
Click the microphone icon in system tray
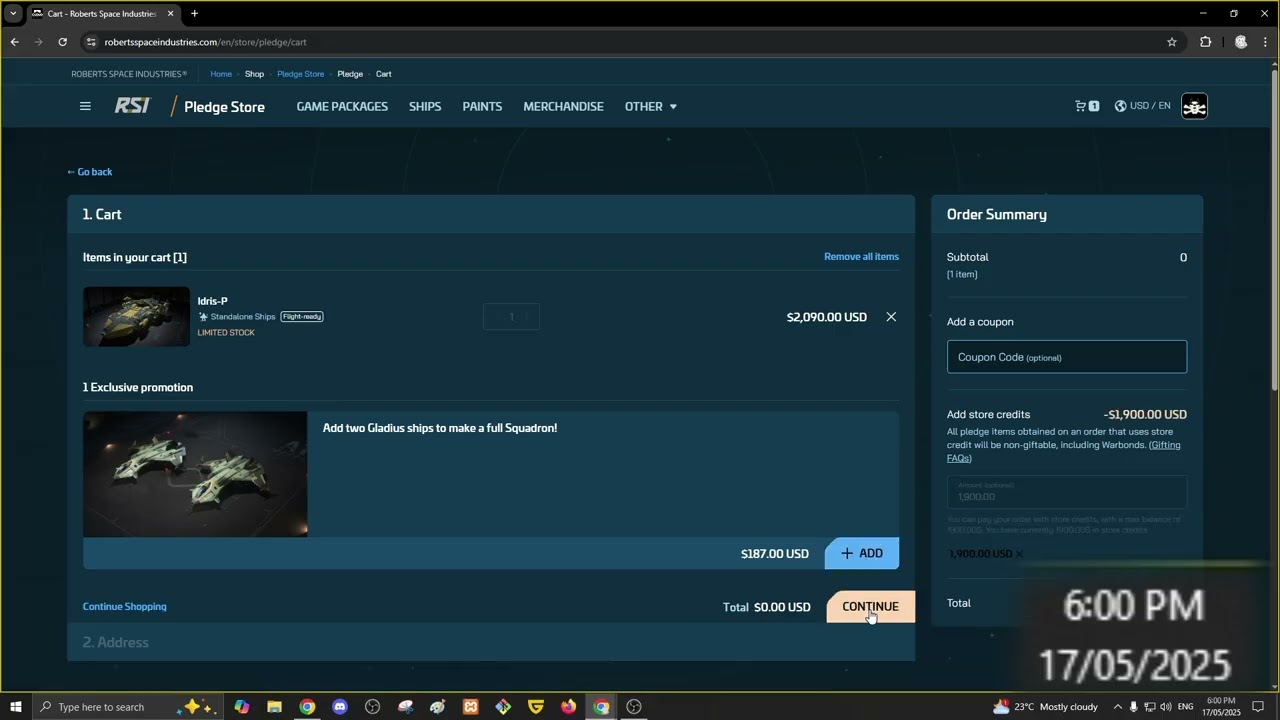[x=1133, y=707]
